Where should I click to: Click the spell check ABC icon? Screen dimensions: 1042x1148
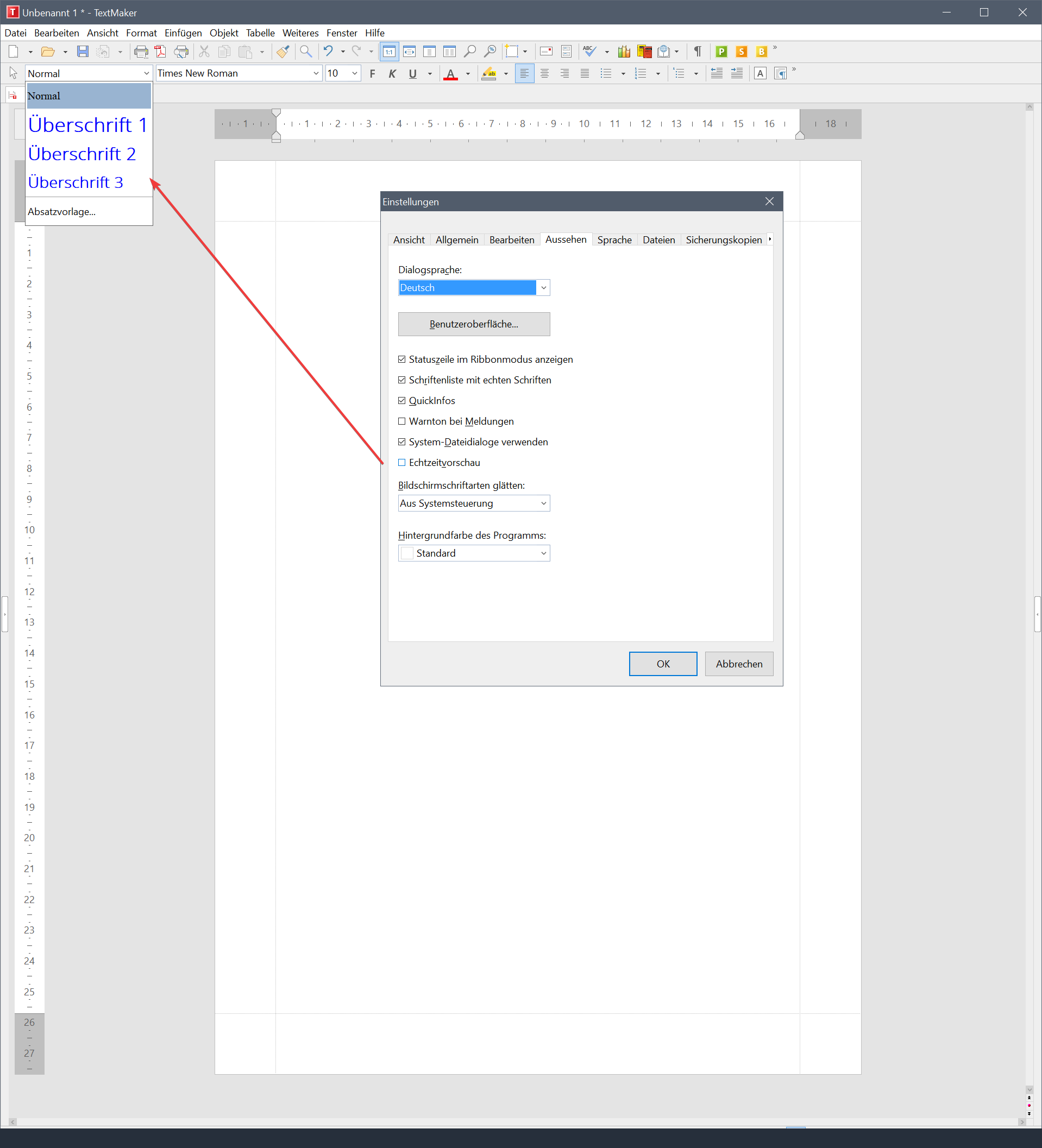(589, 52)
